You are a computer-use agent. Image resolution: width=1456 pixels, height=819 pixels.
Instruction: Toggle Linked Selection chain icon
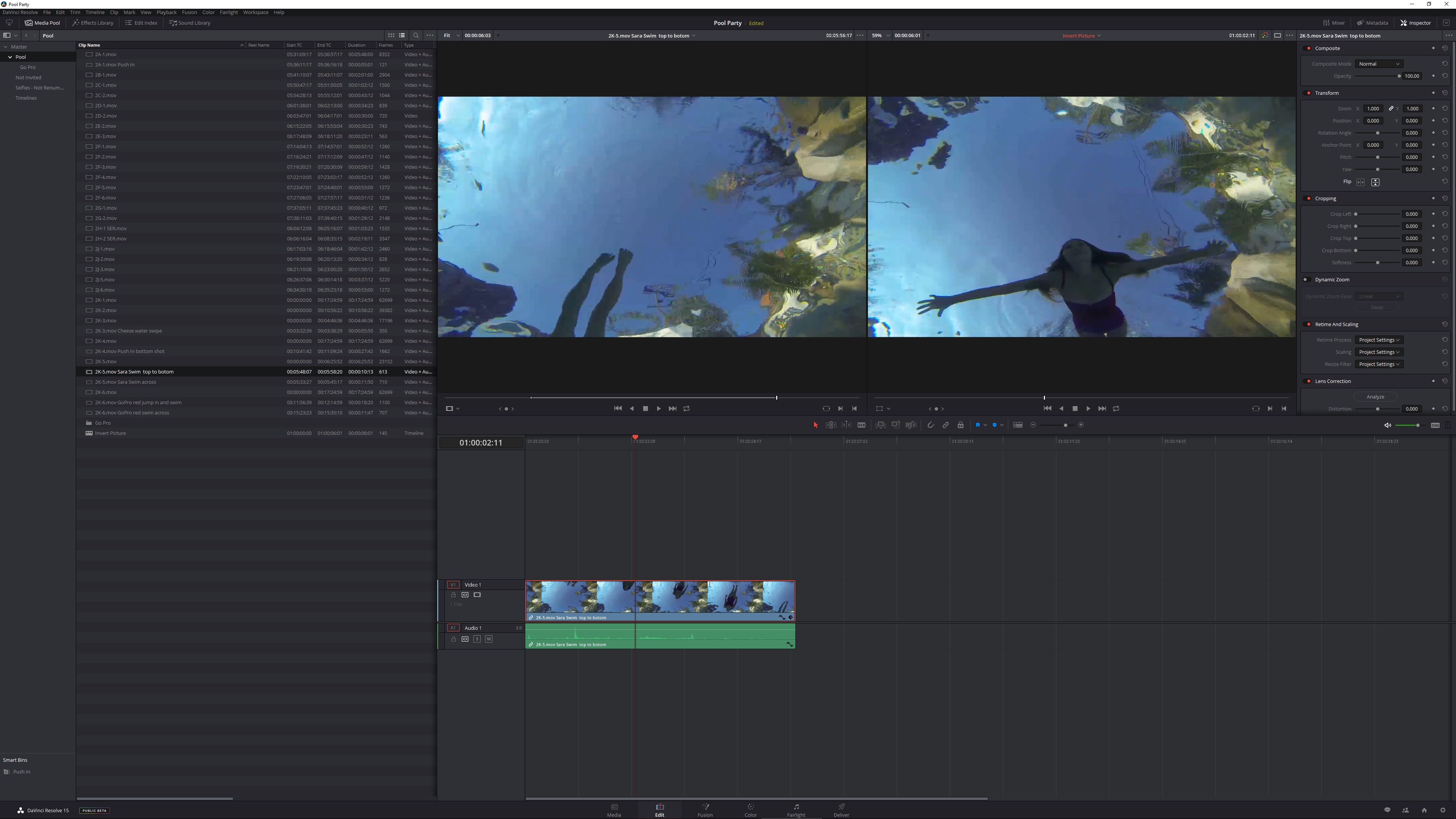point(946,425)
